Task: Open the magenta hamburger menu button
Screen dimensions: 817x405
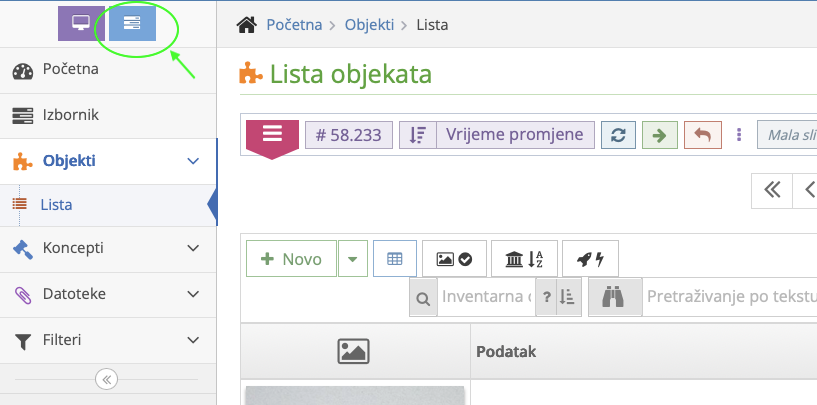Action: click(272, 137)
